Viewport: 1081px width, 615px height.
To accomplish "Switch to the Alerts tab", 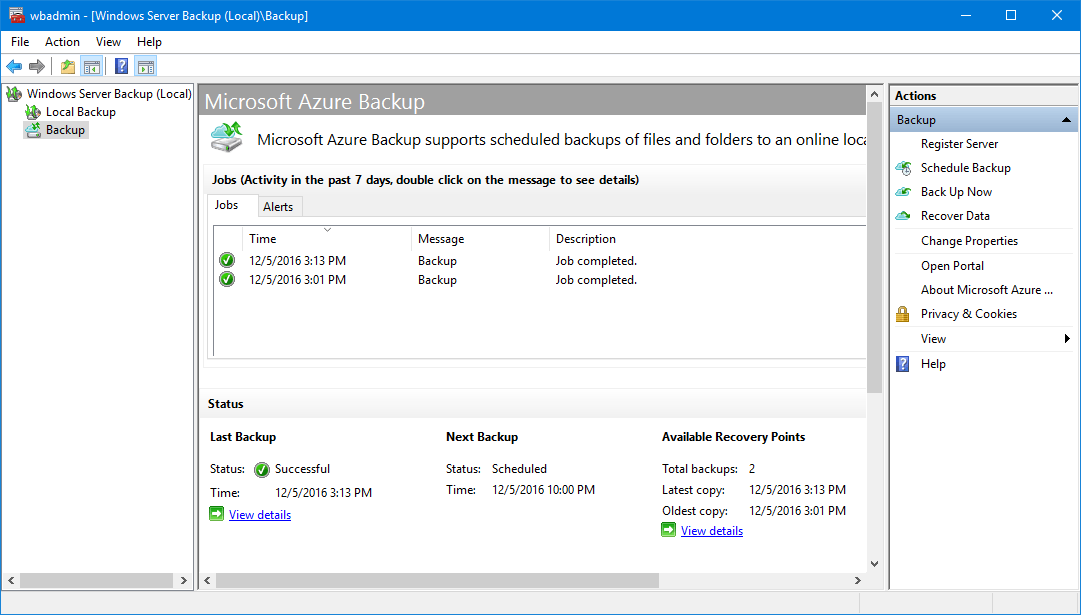I will (279, 206).
